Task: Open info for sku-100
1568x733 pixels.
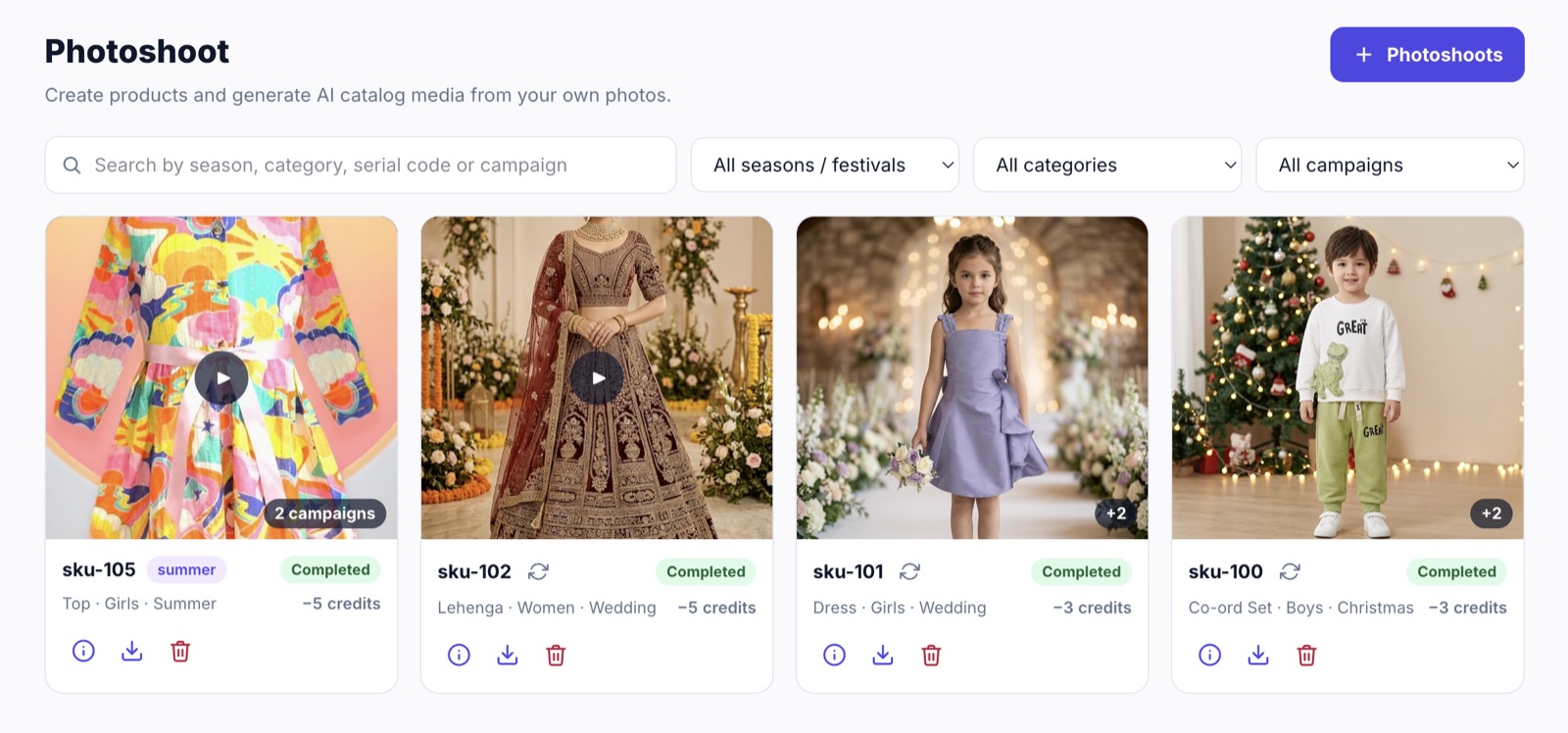Action: (1209, 655)
